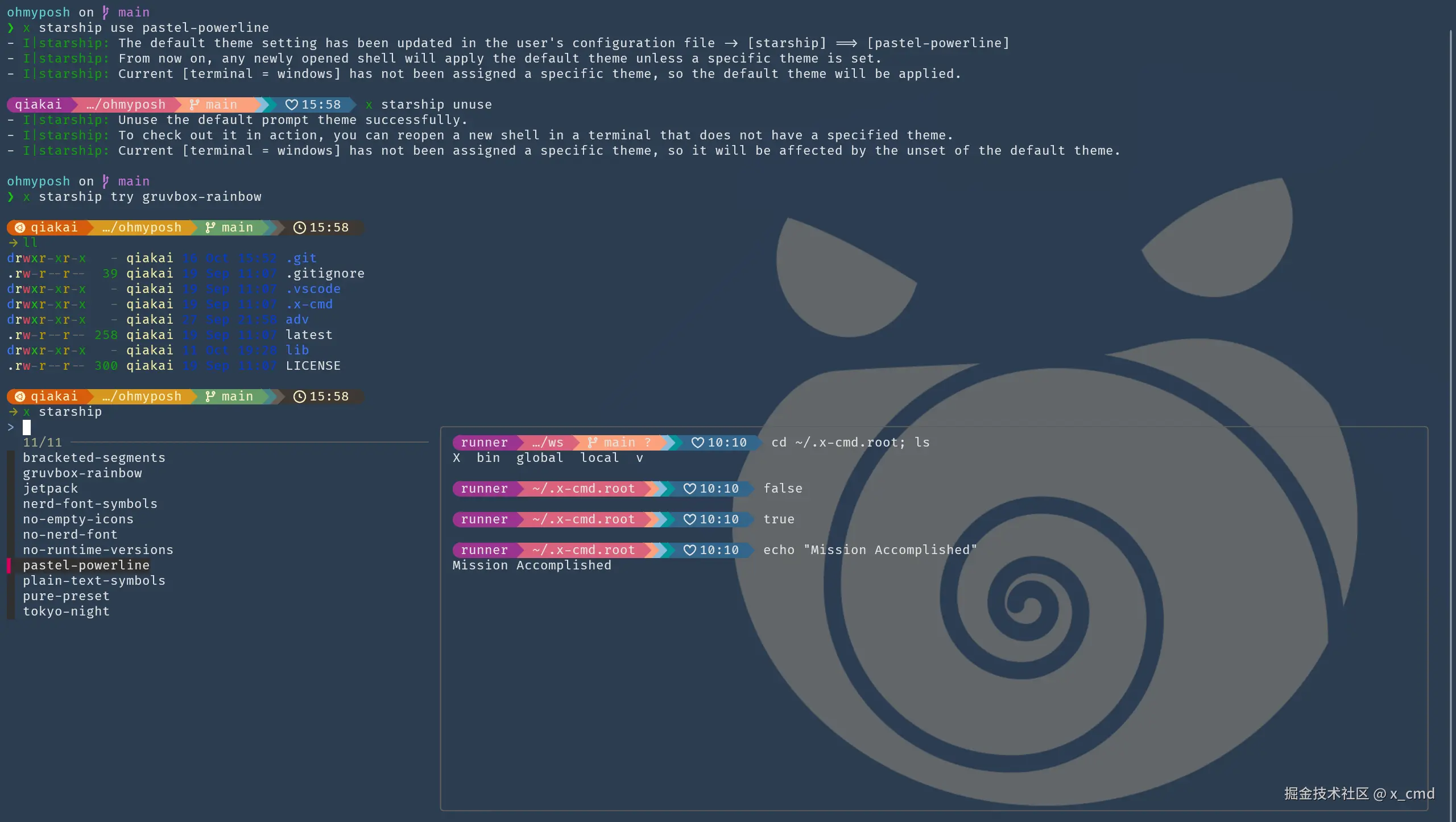Select jetpack in the preset list
The image size is (1456, 822).
click(x=50, y=489)
